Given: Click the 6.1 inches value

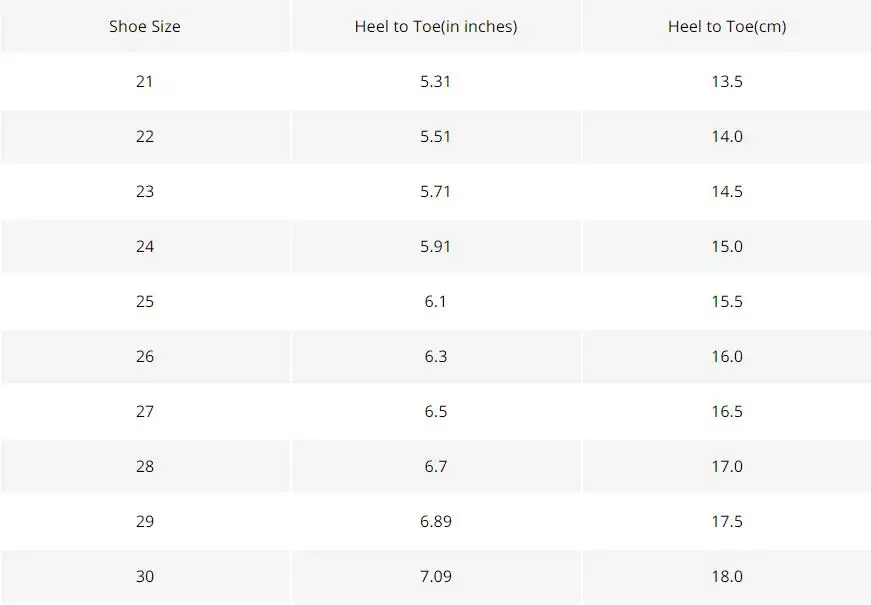Looking at the screenshot, I should [x=436, y=302].
